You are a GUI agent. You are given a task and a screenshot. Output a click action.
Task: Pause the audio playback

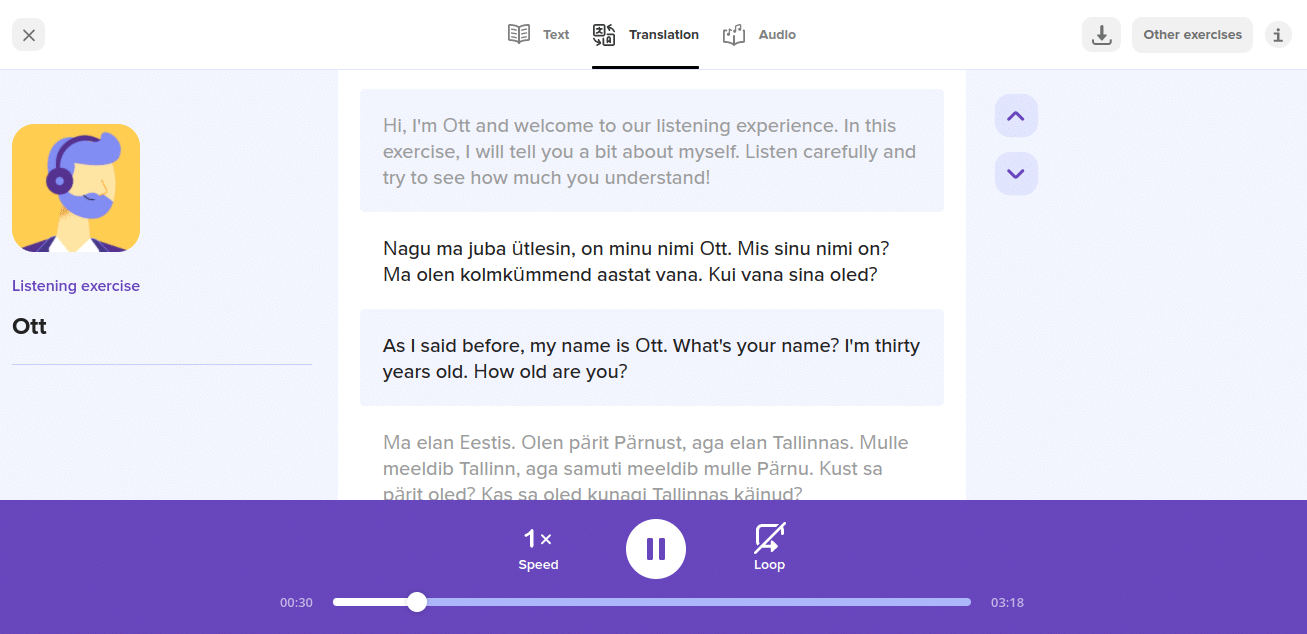point(656,549)
